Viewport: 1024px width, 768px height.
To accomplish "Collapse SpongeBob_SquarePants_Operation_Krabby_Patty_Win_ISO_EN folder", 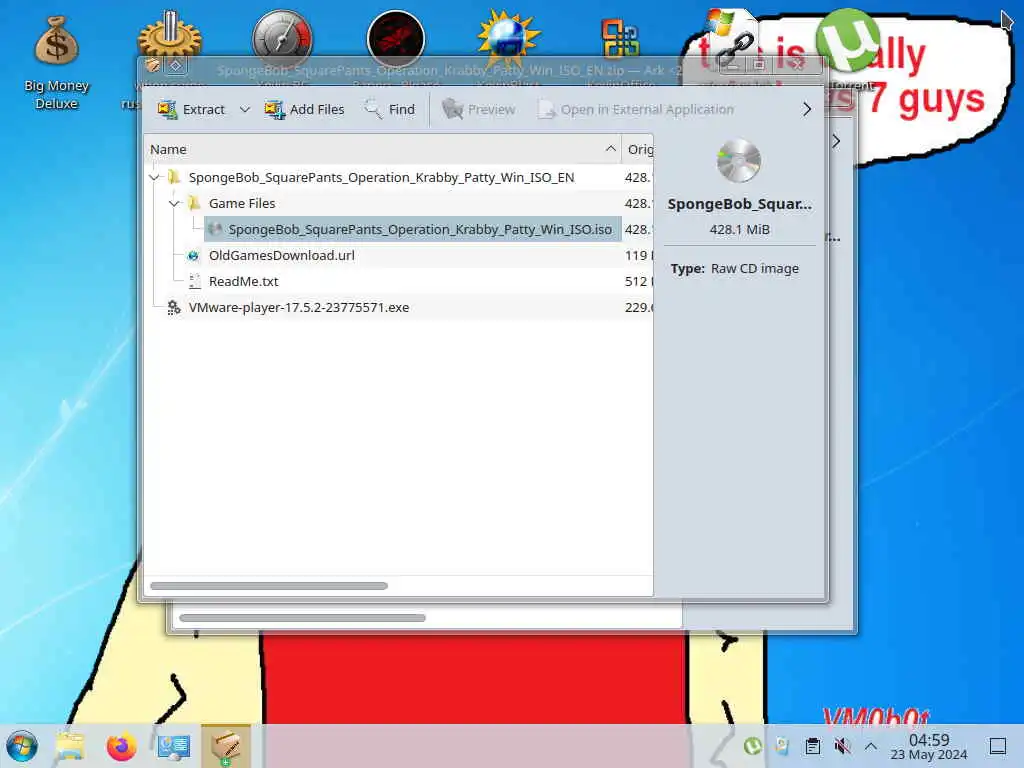I will 154,177.
